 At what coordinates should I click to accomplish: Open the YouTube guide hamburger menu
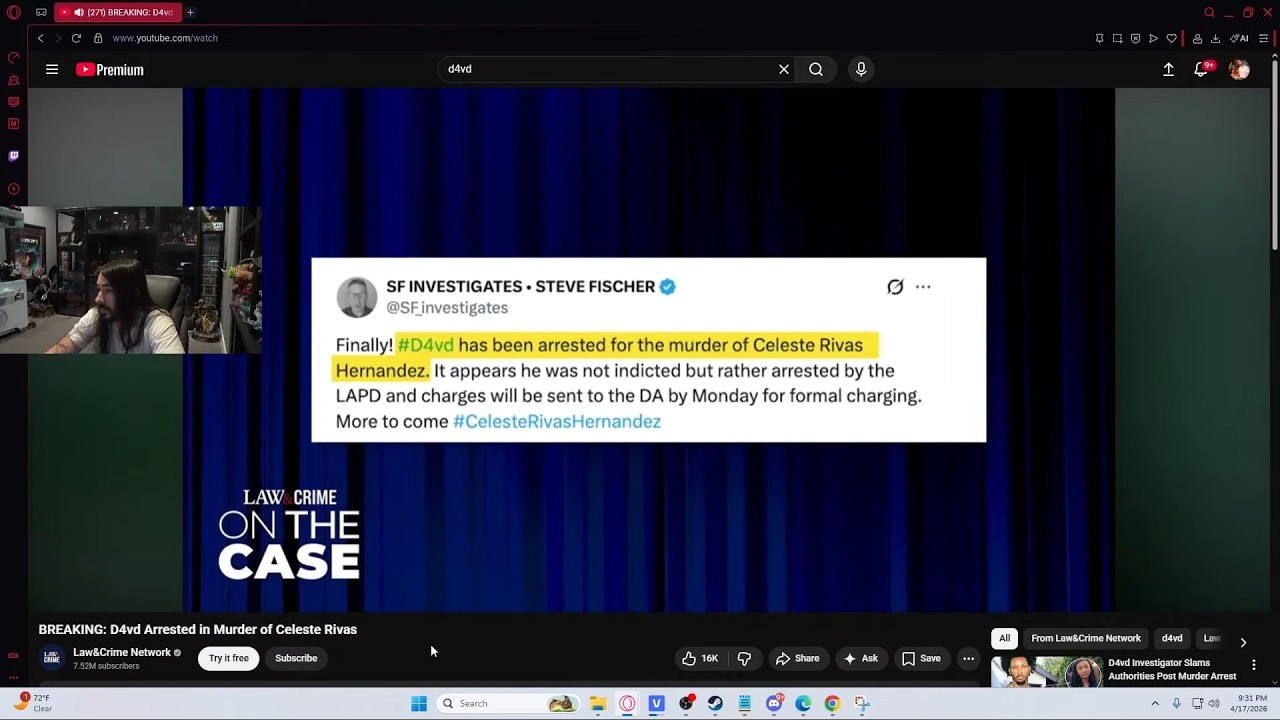[x=52, y=70]
